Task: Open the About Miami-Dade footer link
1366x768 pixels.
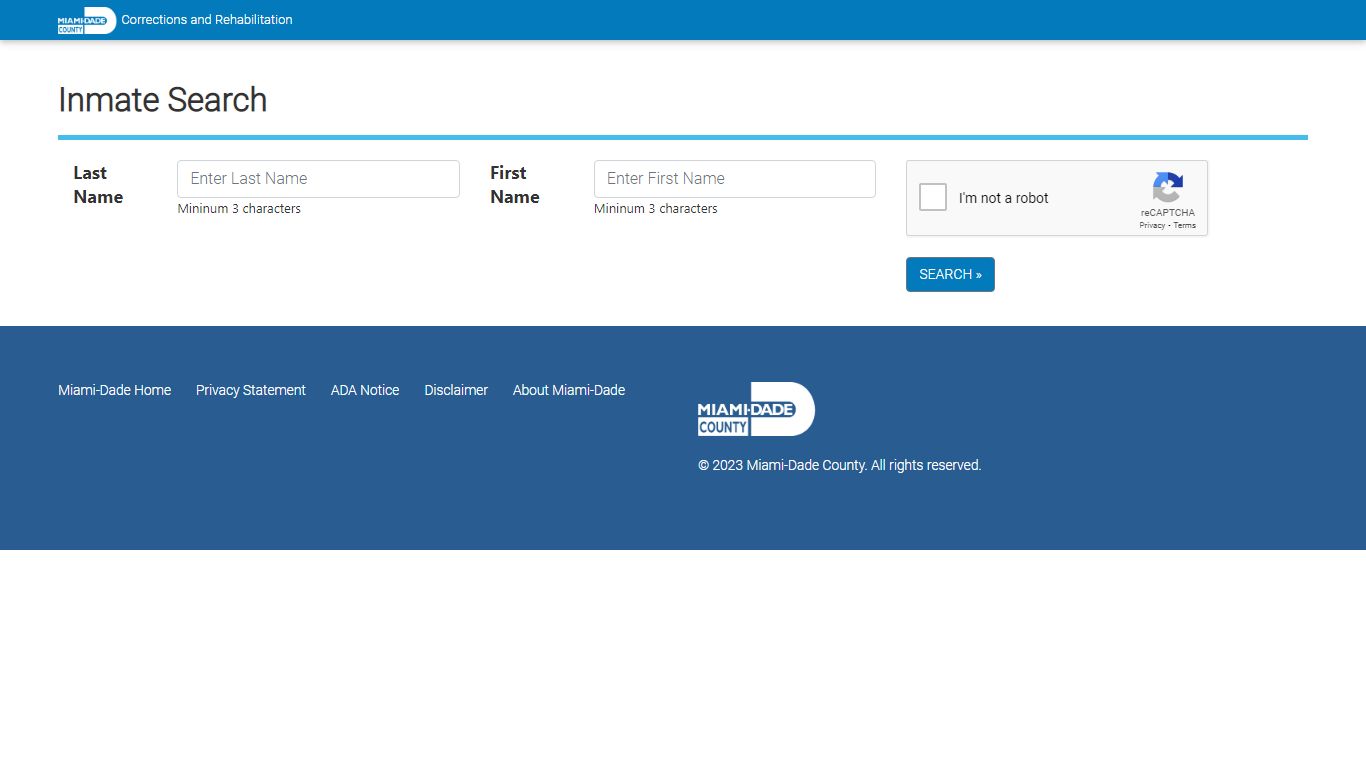Action: [x=569, y=390]
